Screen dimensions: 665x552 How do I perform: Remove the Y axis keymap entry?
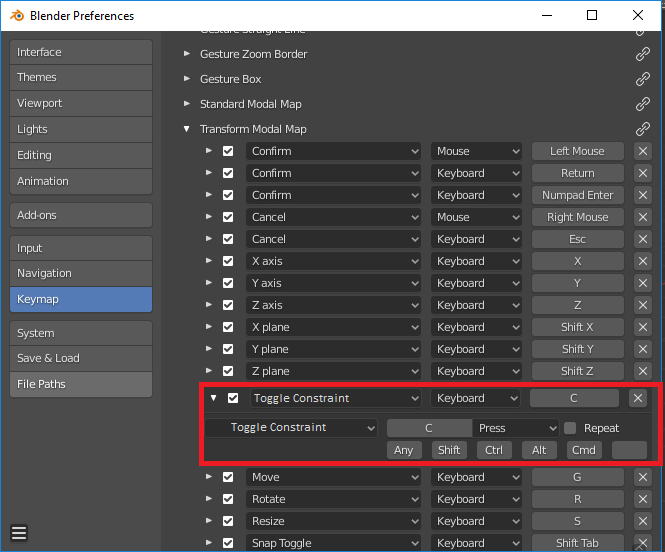point(643,283)
